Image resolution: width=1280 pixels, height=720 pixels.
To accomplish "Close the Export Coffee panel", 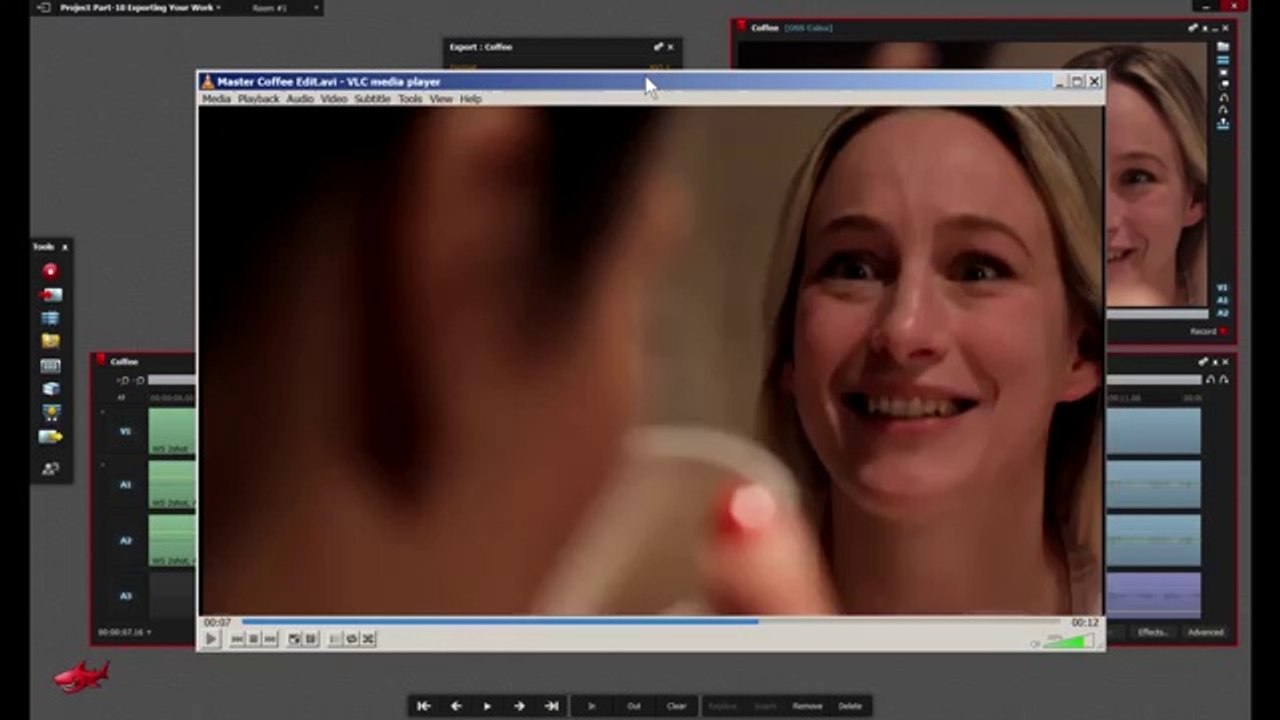I will (x=671, y=47).
